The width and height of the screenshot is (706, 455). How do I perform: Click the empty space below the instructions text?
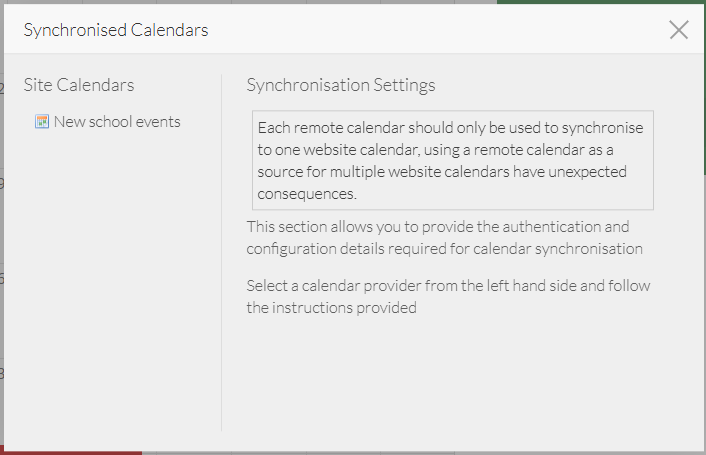tap(450, 380)
